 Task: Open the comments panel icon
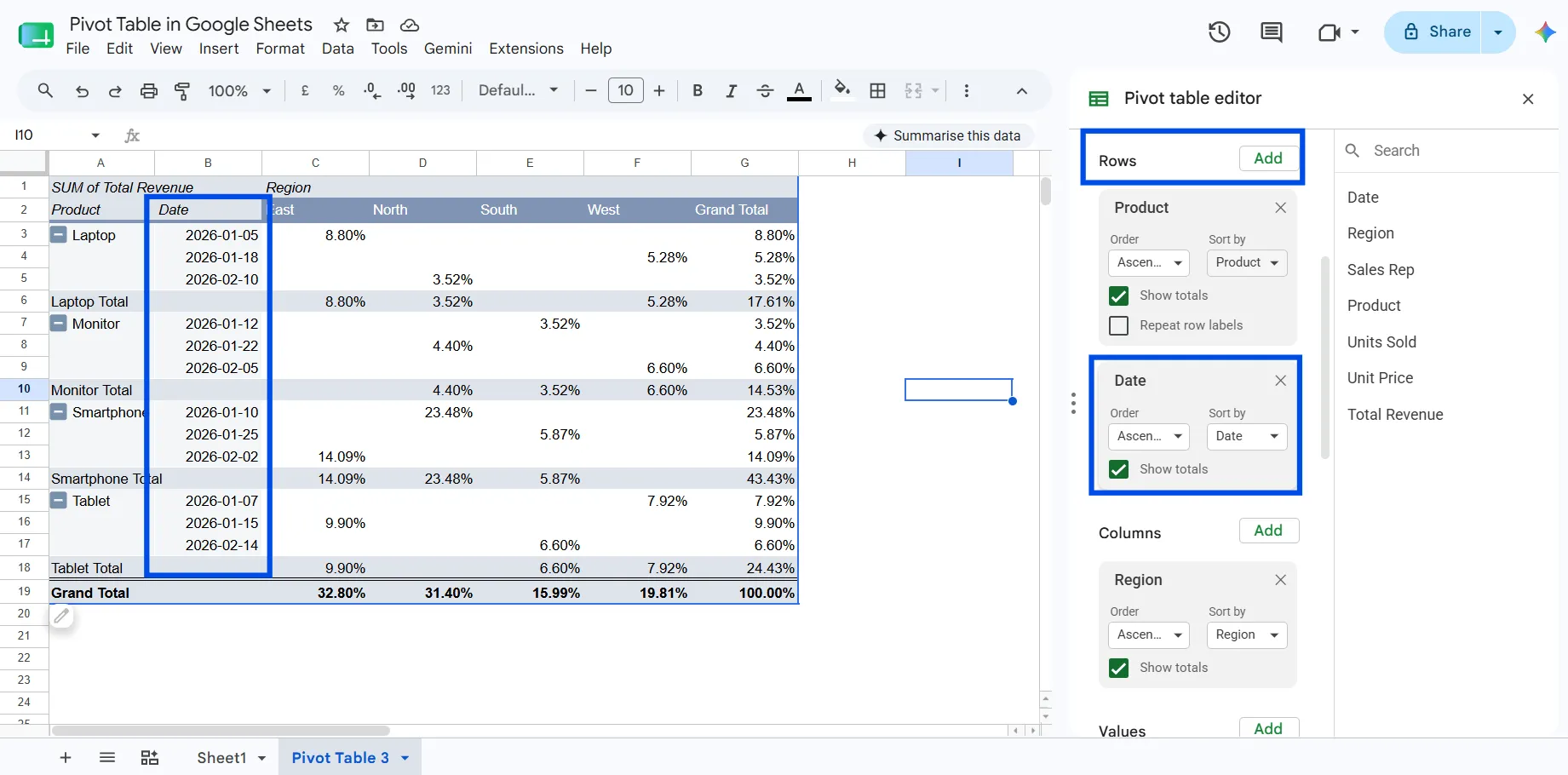coord(1272,32)
